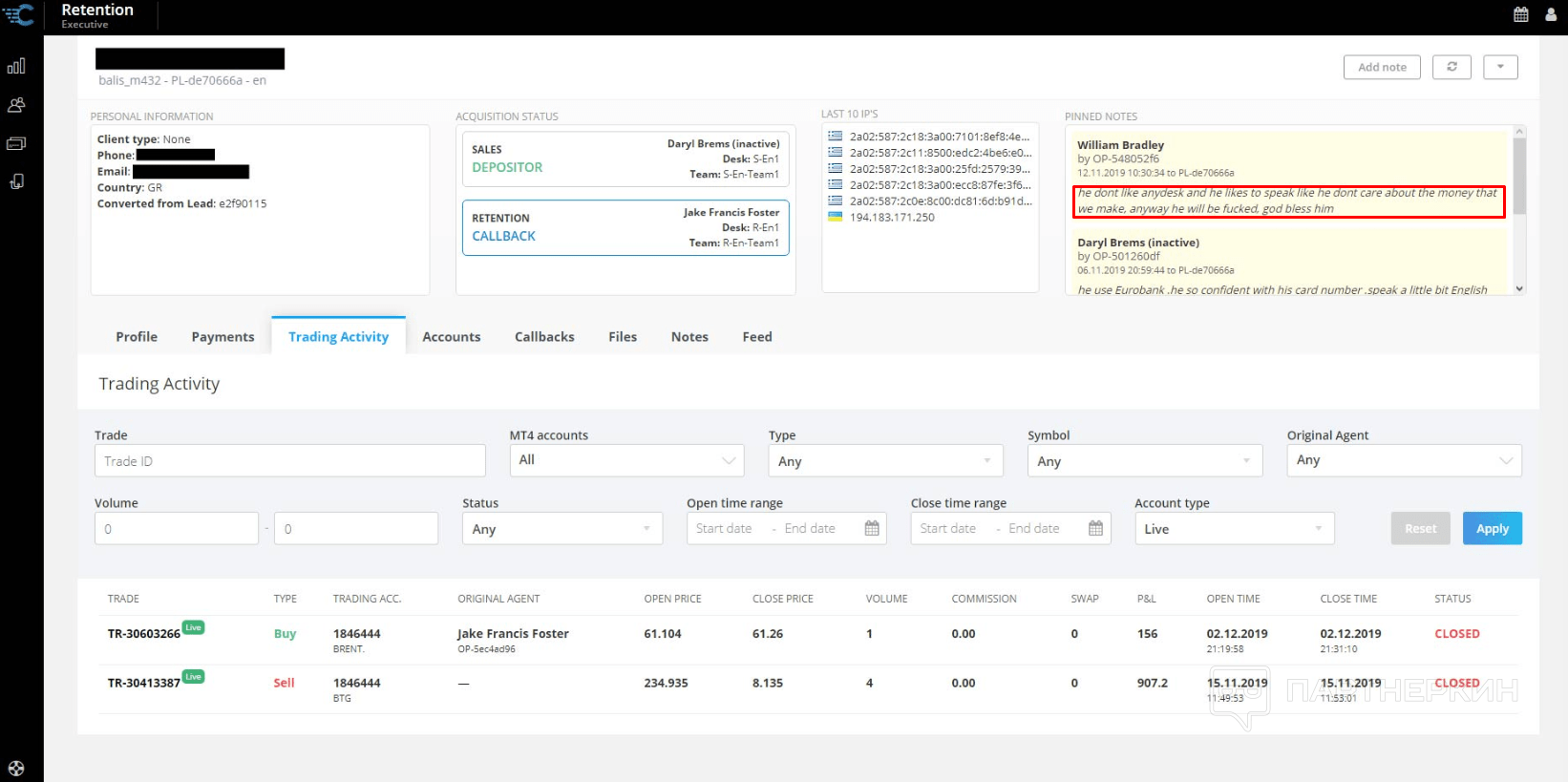
Task: Open trade TR-30603266
Action: click(x=144, y=634)
